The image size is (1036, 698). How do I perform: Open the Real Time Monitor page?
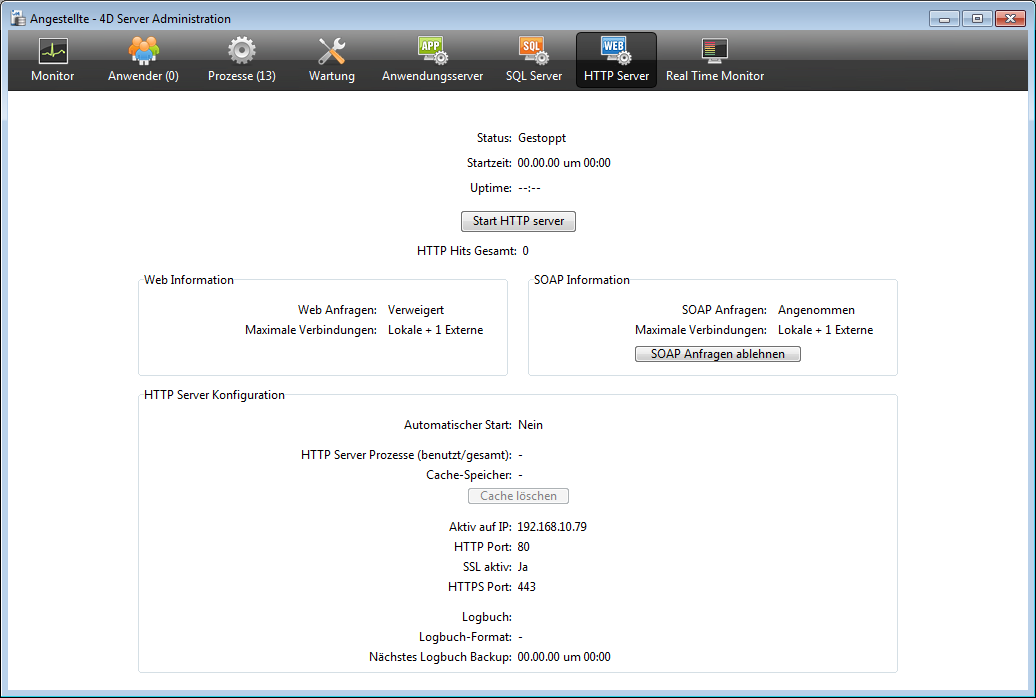tap(714, 60)
